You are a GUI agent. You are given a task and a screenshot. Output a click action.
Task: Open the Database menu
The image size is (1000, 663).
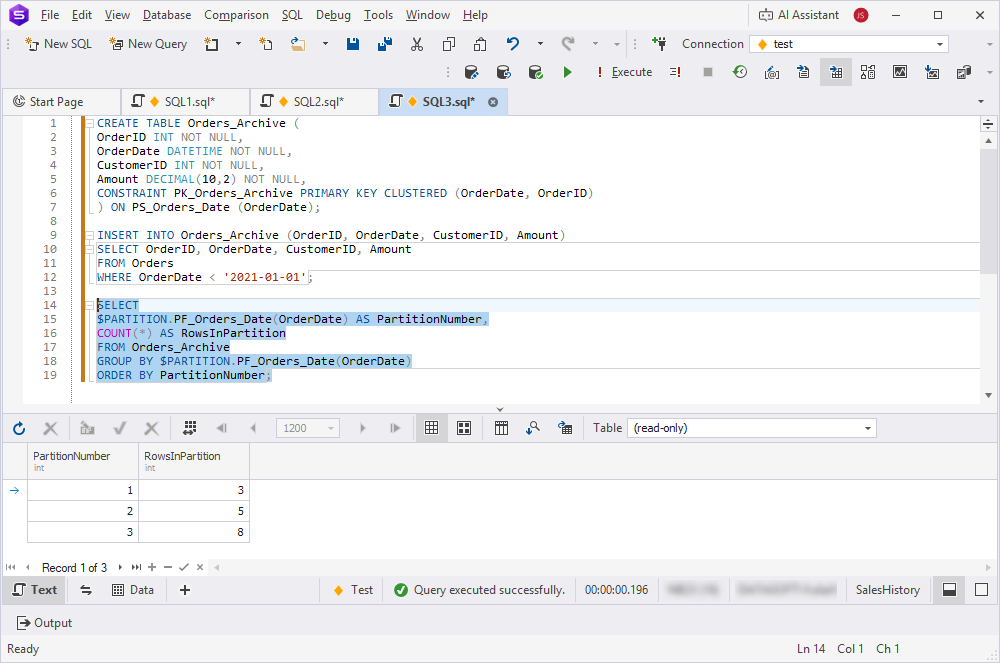pos(167,15)
